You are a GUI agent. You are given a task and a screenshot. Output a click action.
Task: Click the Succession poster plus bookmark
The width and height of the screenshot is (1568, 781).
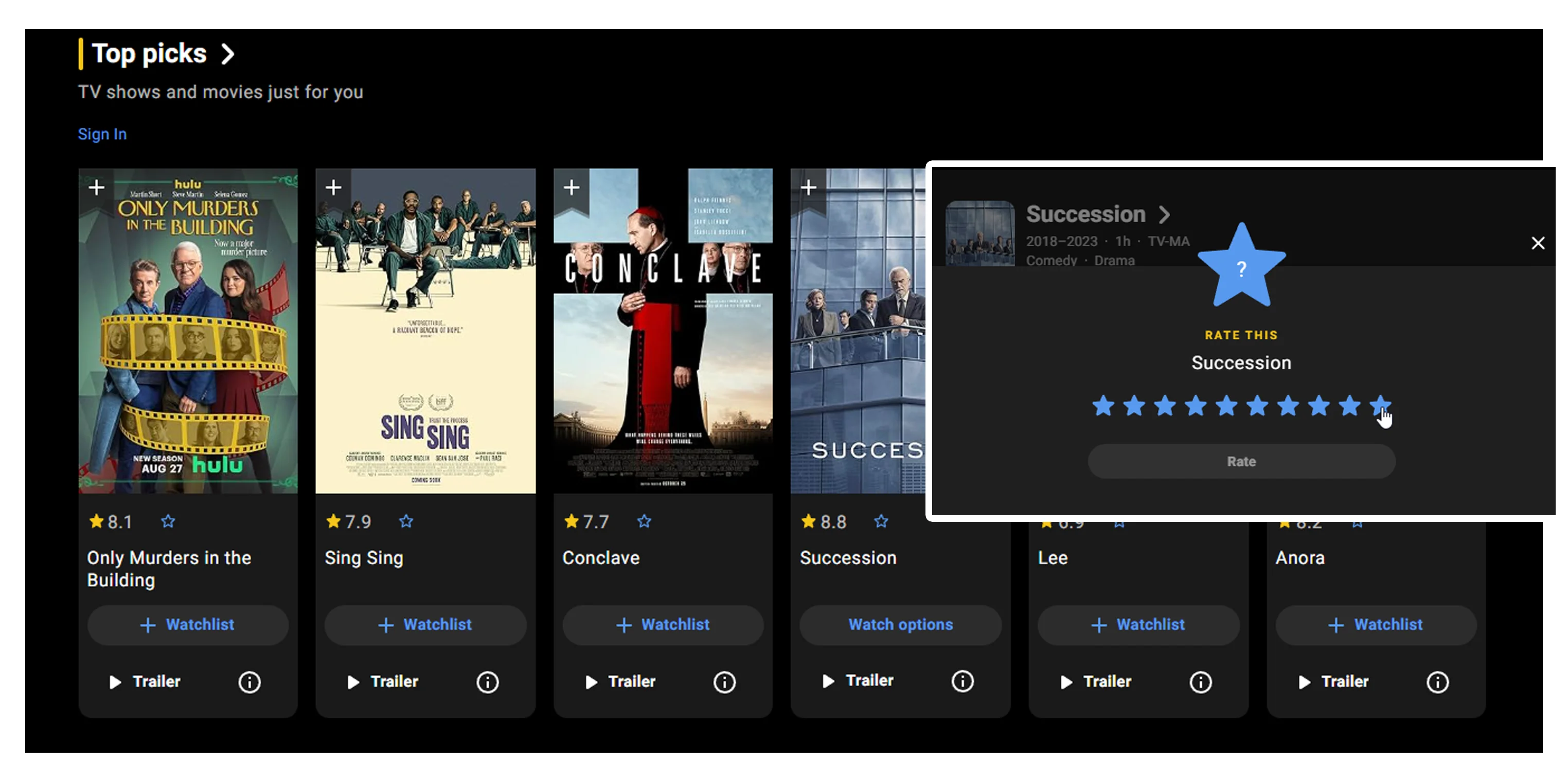point(808,187)
